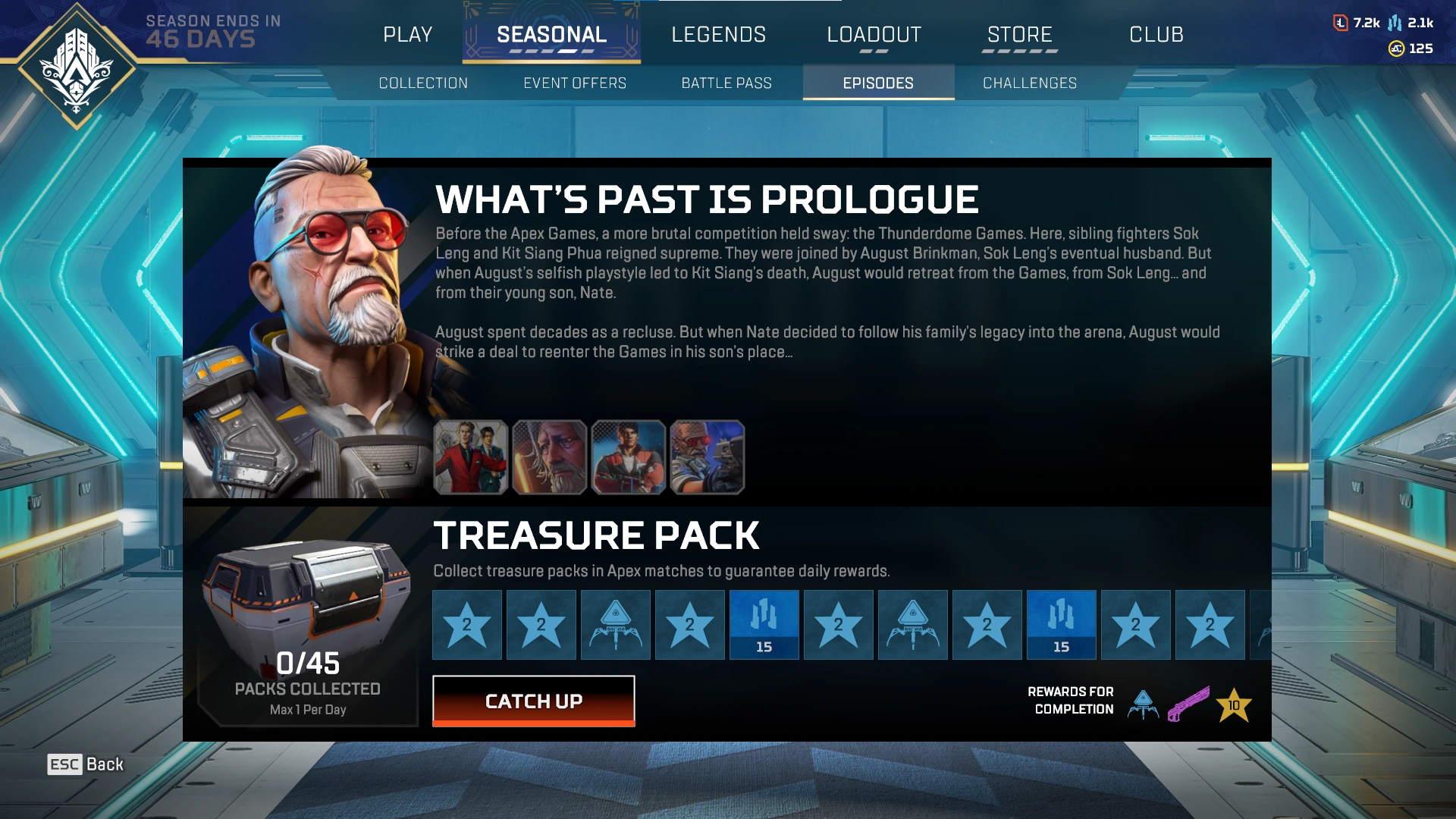Click the gold 10-star completion reward
This screenshot has height=819, width=1456.
[1234, 705]
